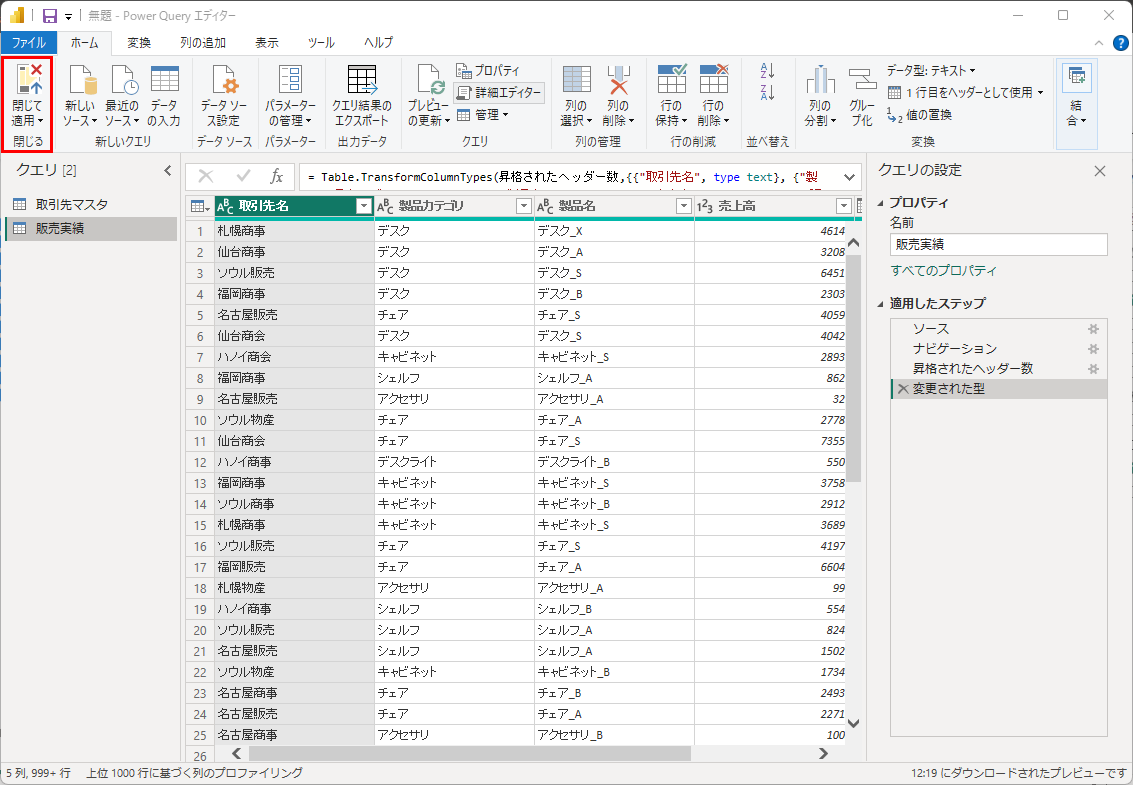Switch to the 変換 tab
The image size is (1133, 785).
(x=139, y=43)
